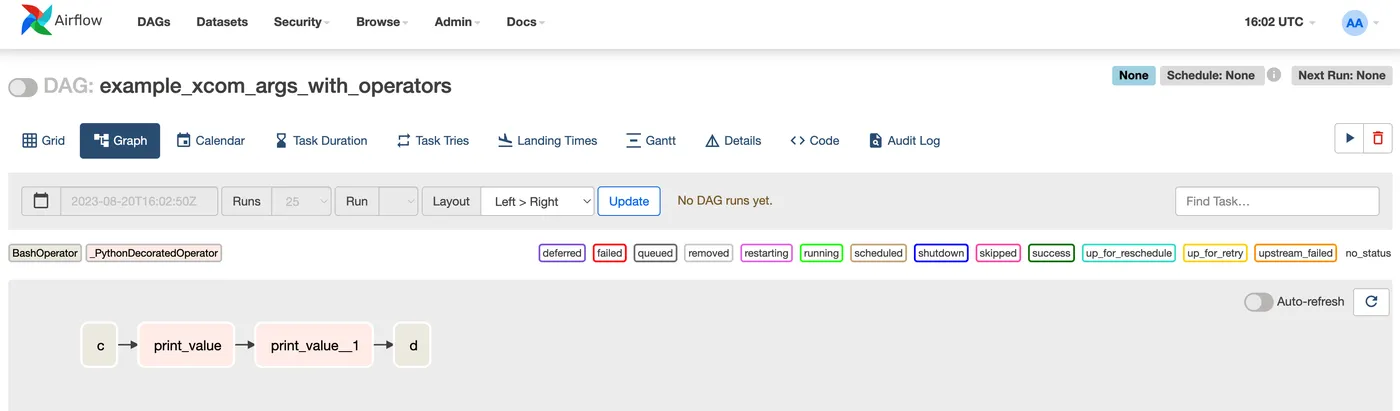The image size is (1400, 411).
Task: Click the Find Task search field
Action: point(1277,201)
